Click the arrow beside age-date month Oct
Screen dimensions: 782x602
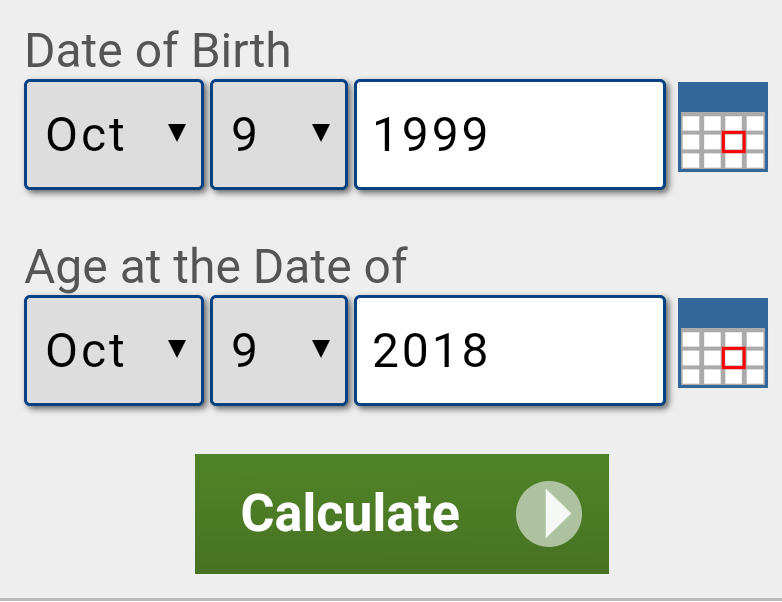click(x=177, y=348)
